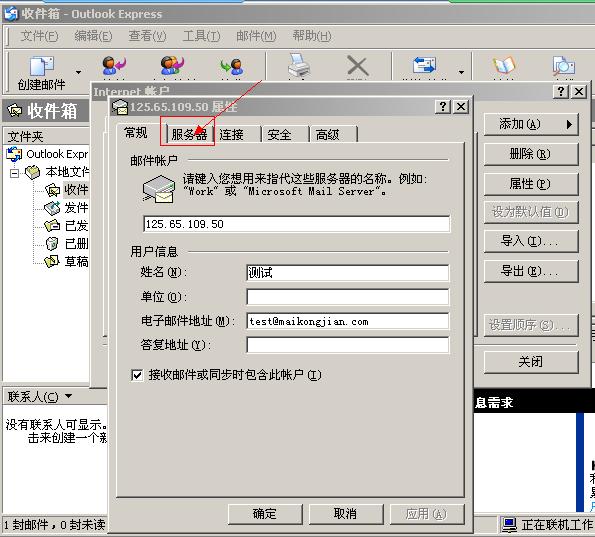Click the 单位(O) organization input field
Image resolution: width=595 pixels, height=537 pixels.
click(347, 297)
